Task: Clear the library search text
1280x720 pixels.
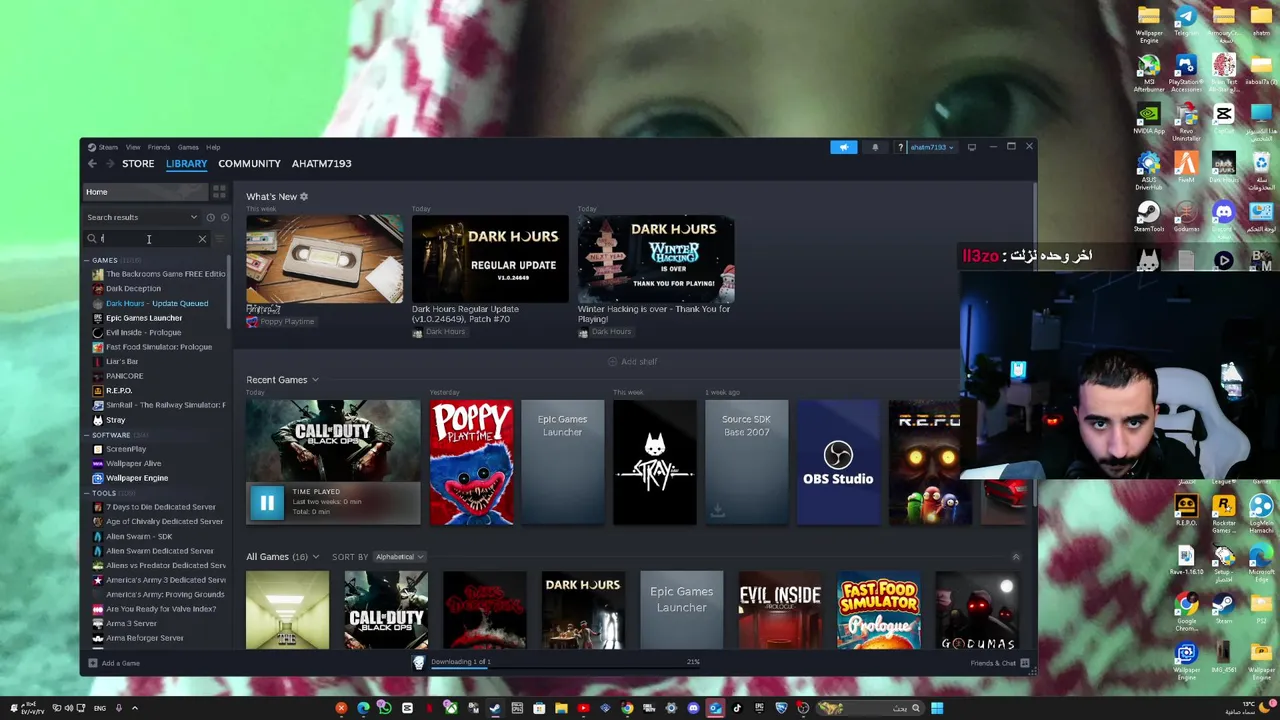Action: point(202,239)
